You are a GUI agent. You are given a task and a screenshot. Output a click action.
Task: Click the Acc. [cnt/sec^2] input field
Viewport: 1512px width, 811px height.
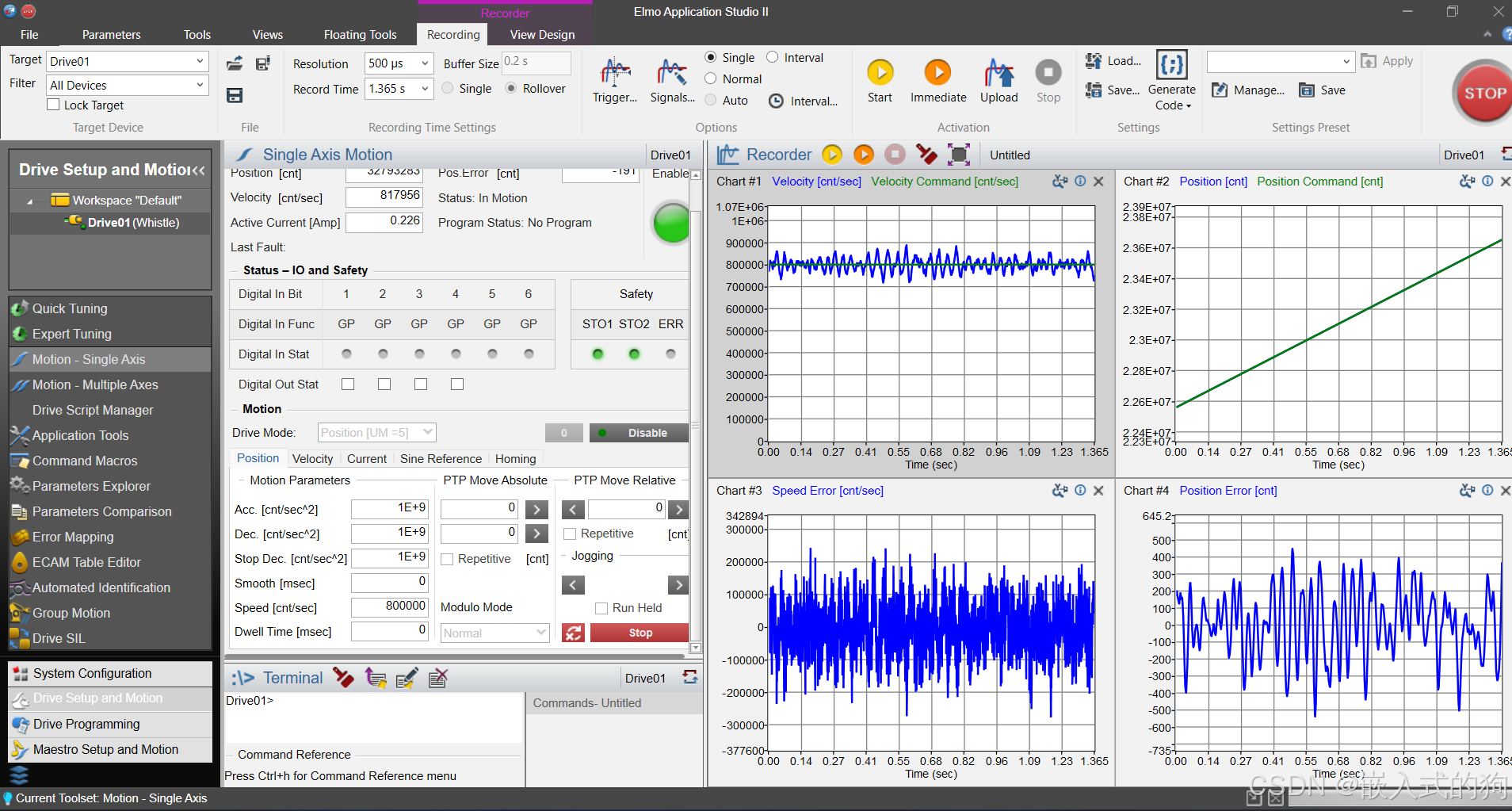pos(390,508)
